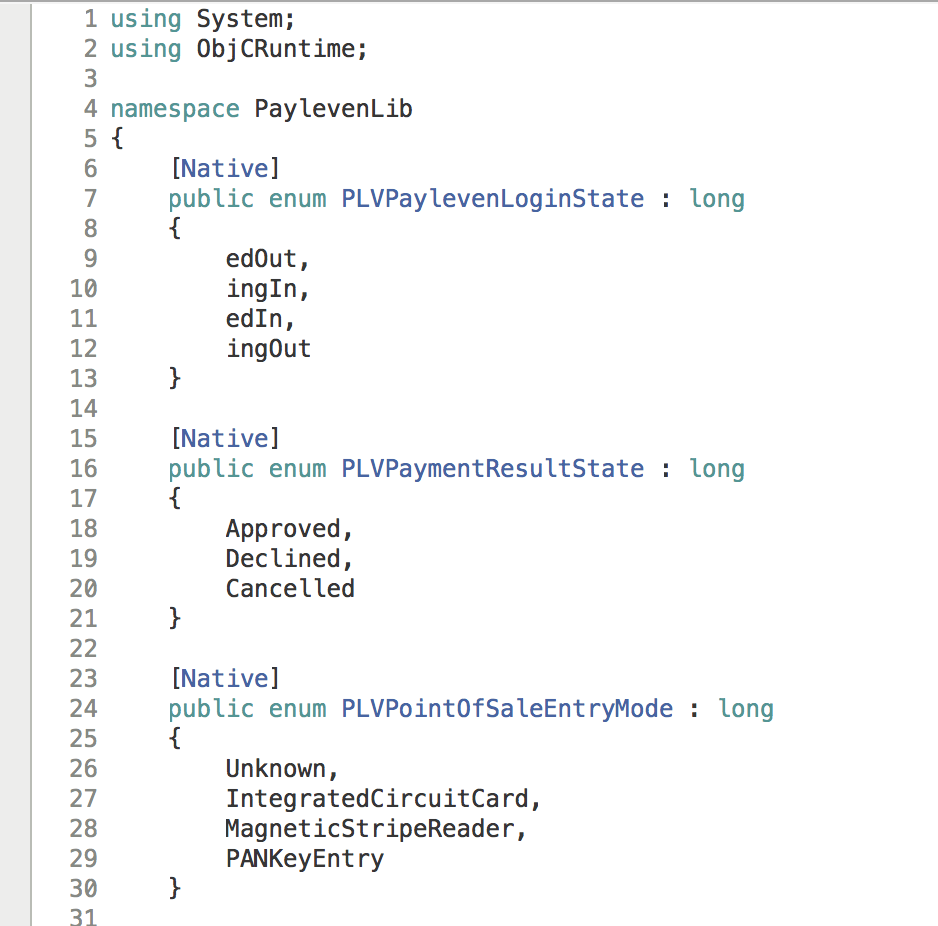Click 'long' type on line 16

pyautogui.click(x=717, y=469)
